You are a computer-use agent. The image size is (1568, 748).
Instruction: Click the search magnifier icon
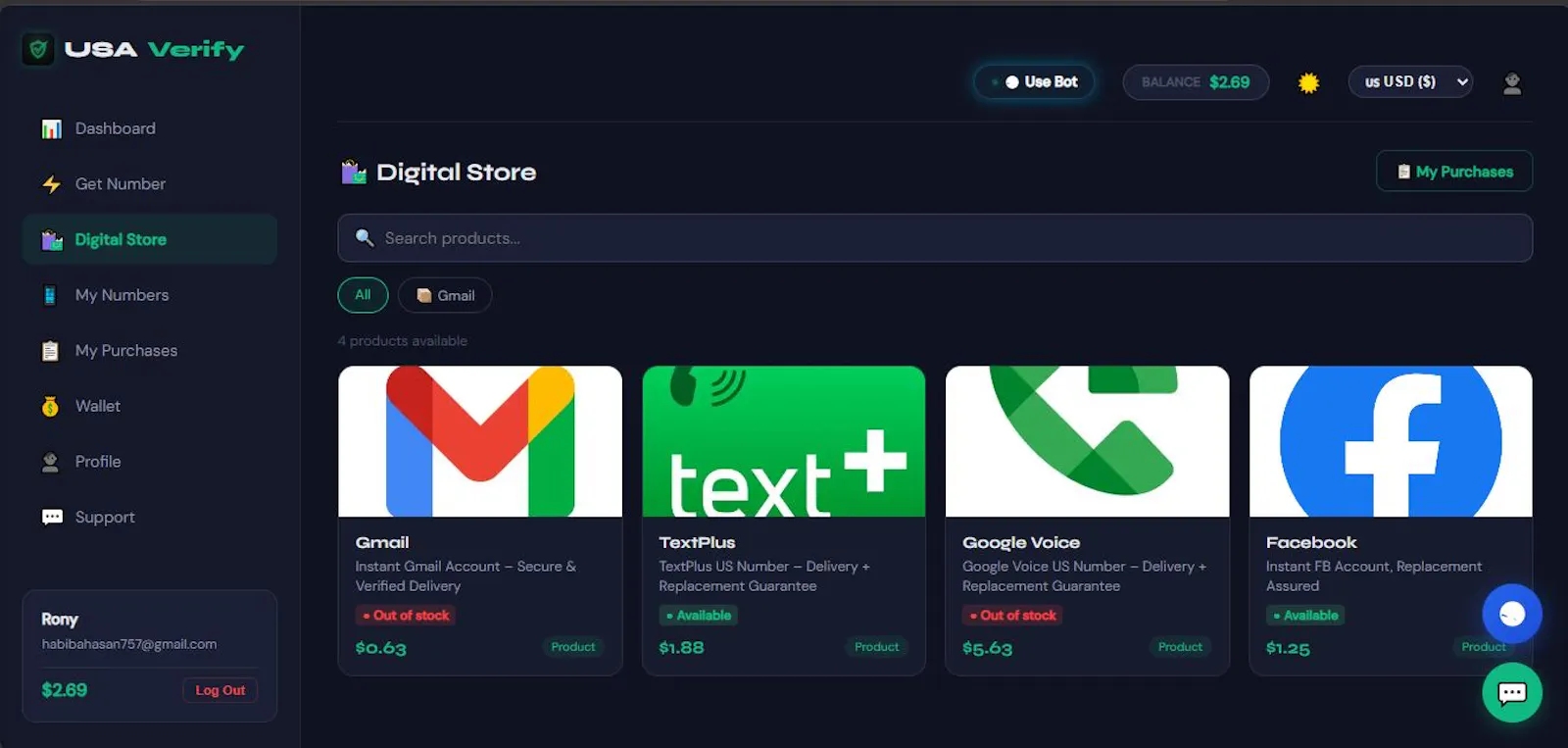(x=365, y=238)
